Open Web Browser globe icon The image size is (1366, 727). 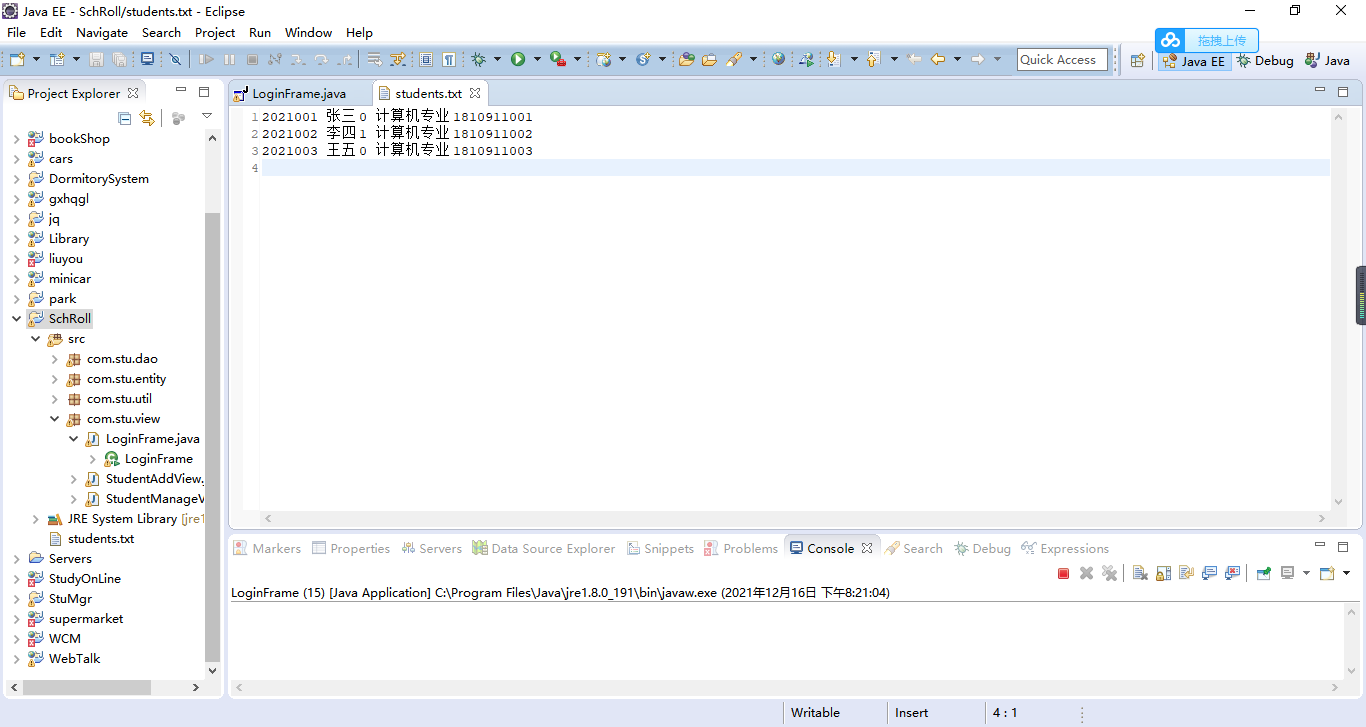pos(778,59)
